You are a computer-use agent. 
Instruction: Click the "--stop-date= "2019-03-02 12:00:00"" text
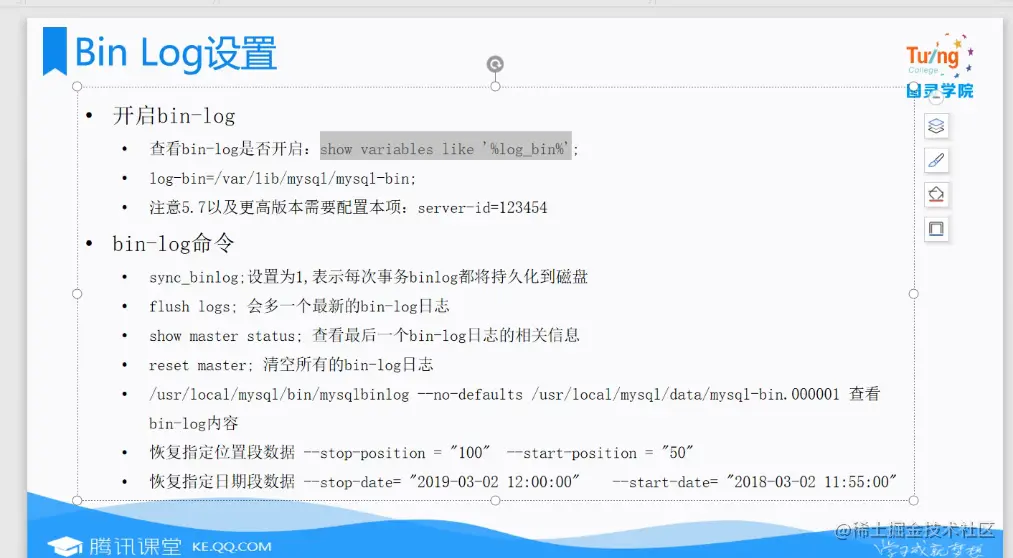coord(441,482)
